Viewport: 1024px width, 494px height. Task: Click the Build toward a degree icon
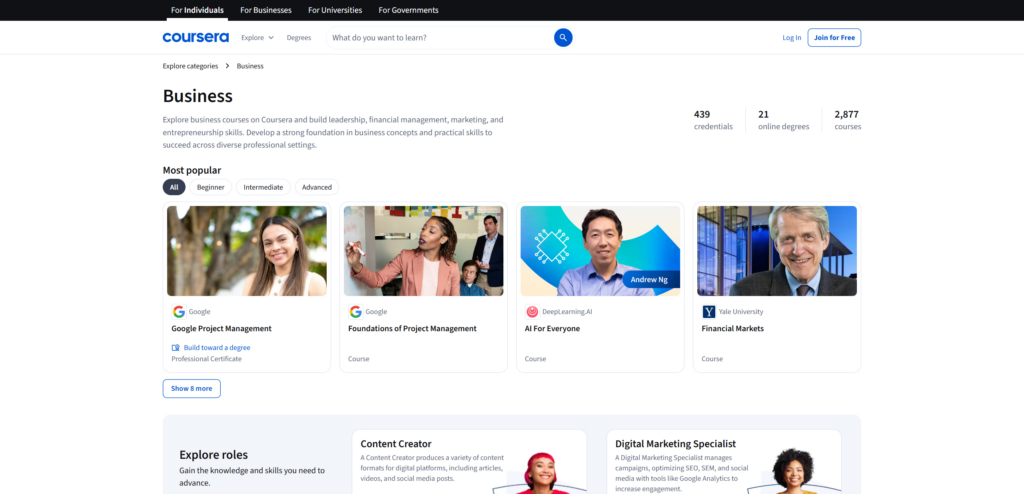pos(176,347)
